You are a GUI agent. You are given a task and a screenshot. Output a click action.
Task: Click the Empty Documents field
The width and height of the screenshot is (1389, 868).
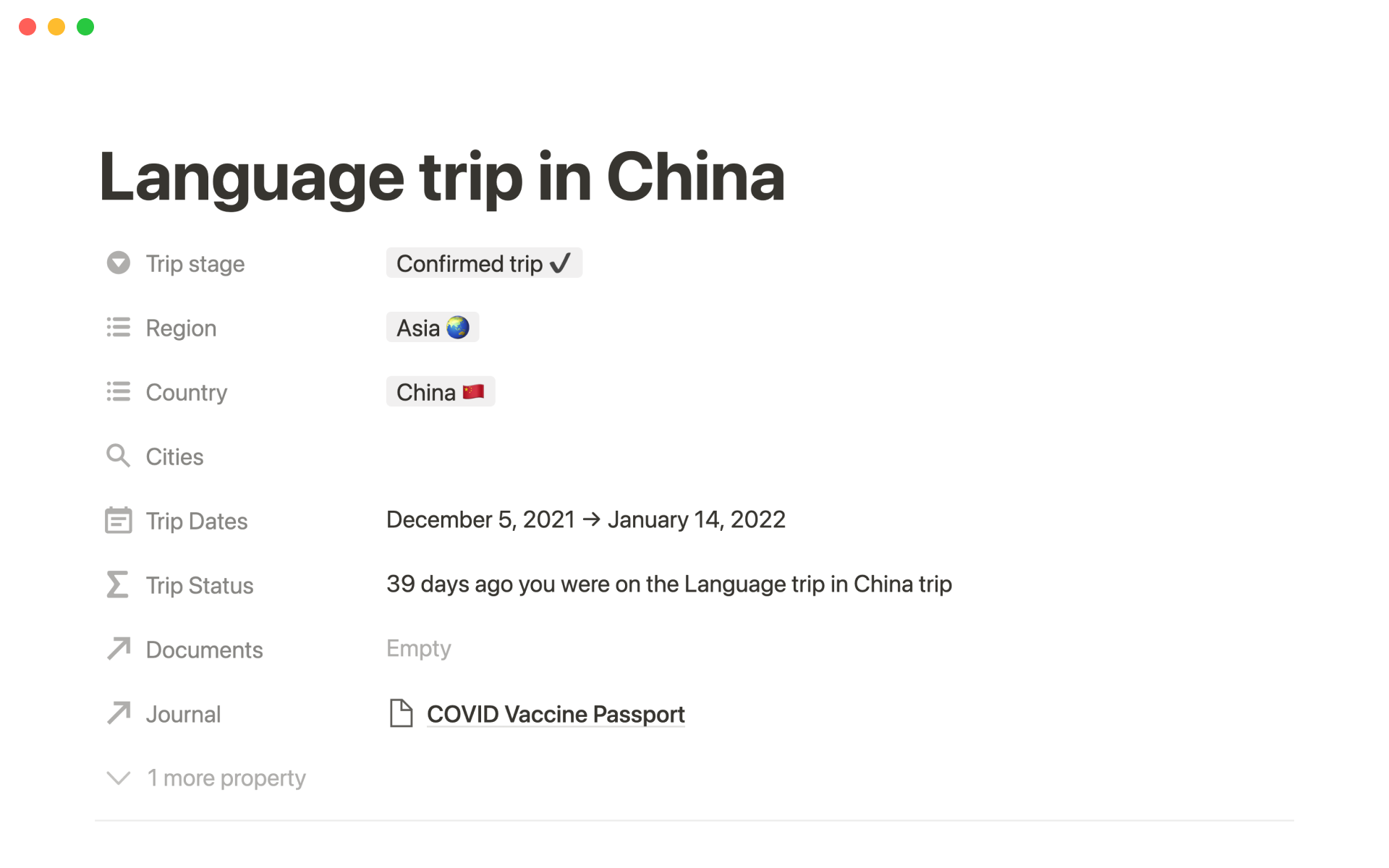[x=419, y=649]
